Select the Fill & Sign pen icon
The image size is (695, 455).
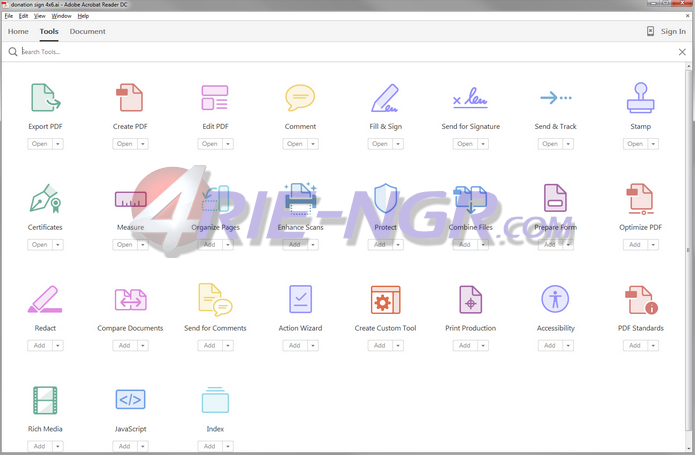pyautogui.click(x=385, y=97)
